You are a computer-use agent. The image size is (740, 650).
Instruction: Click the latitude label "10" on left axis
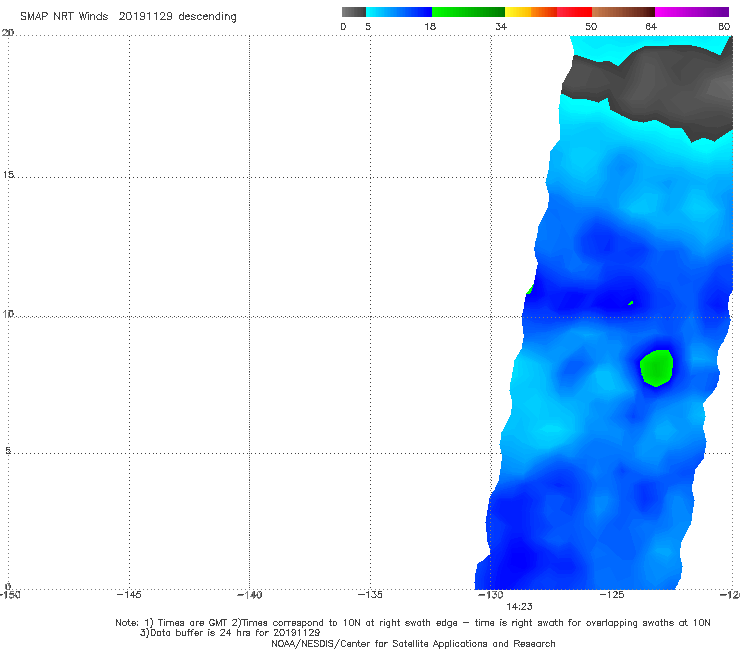click(x=8, y=314)
